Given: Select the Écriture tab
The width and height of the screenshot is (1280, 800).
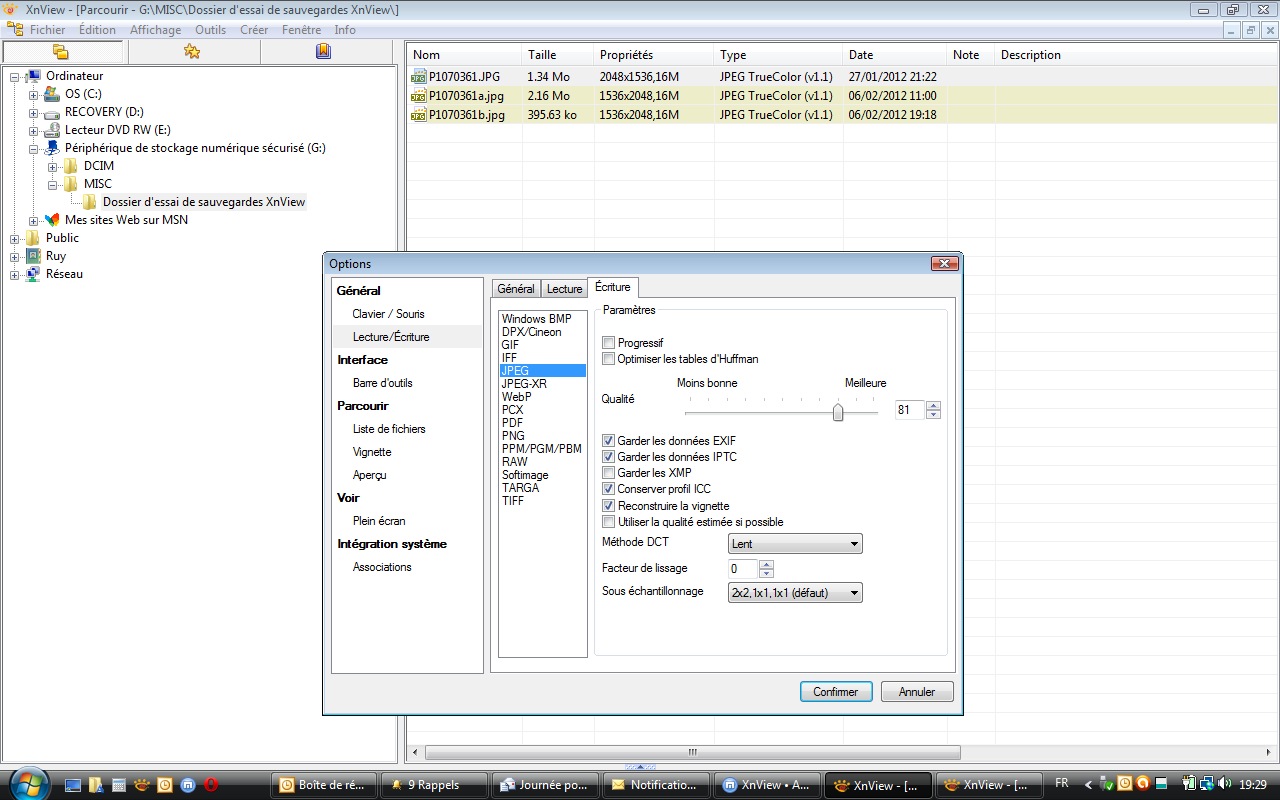Looking at the screenshot, I should click(612, 287).
